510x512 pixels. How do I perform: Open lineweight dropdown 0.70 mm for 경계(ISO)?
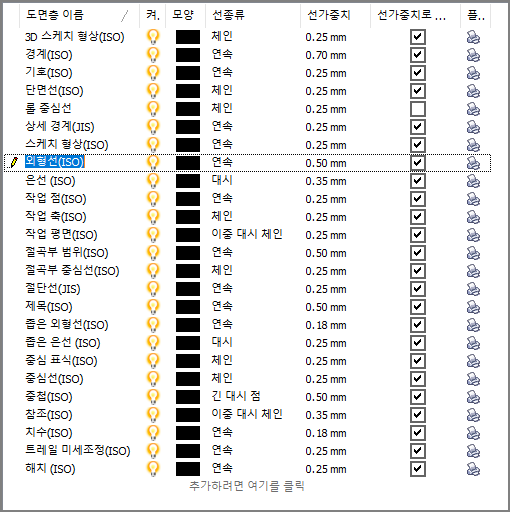(326, 55)
